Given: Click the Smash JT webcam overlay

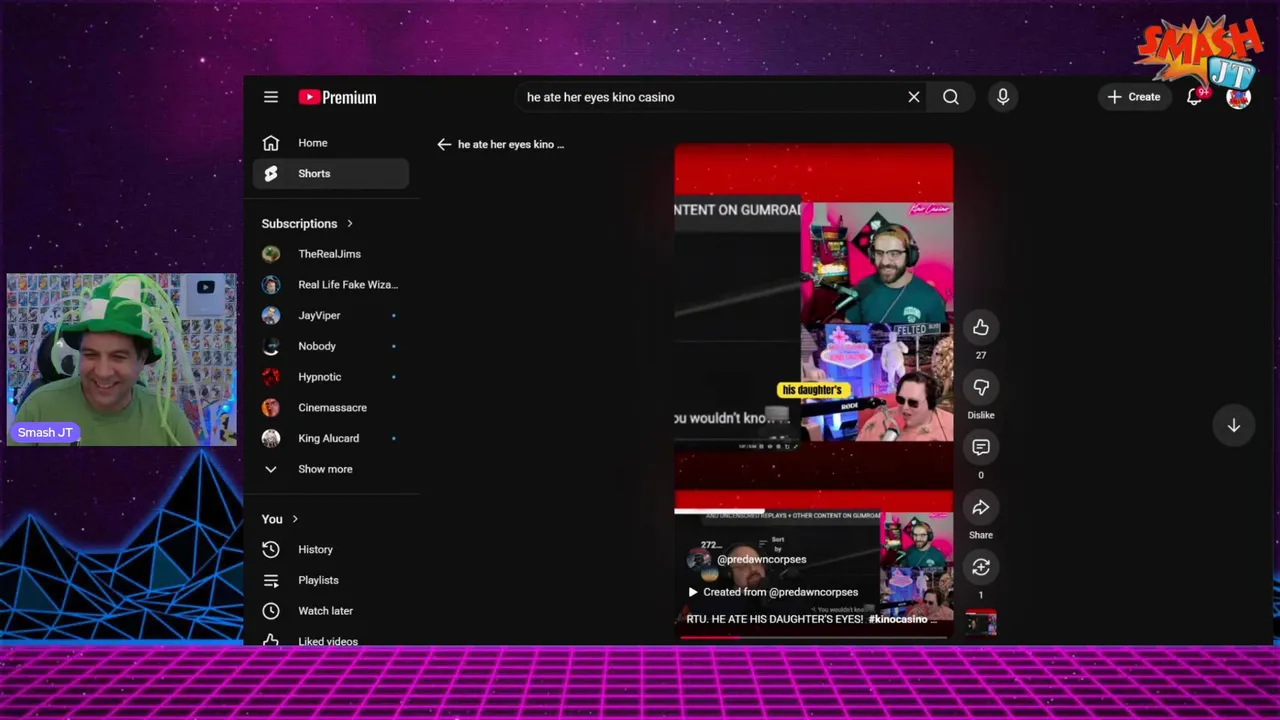Looking at the screenshot, I should pyautogui.click(x=122, y=360).
